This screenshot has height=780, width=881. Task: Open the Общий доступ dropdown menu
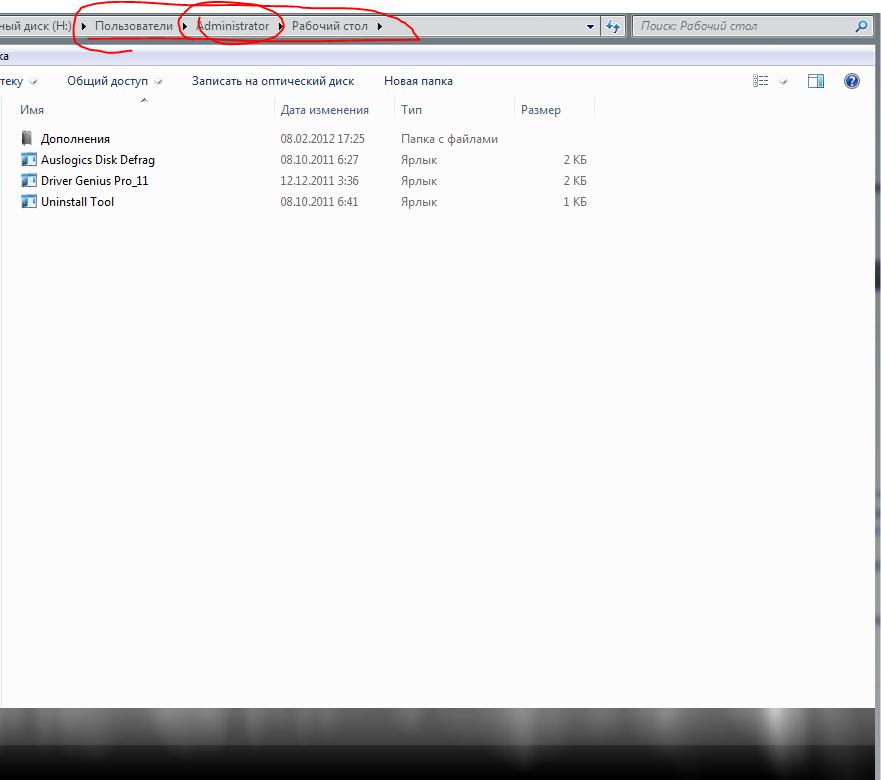tap(115, 81)
